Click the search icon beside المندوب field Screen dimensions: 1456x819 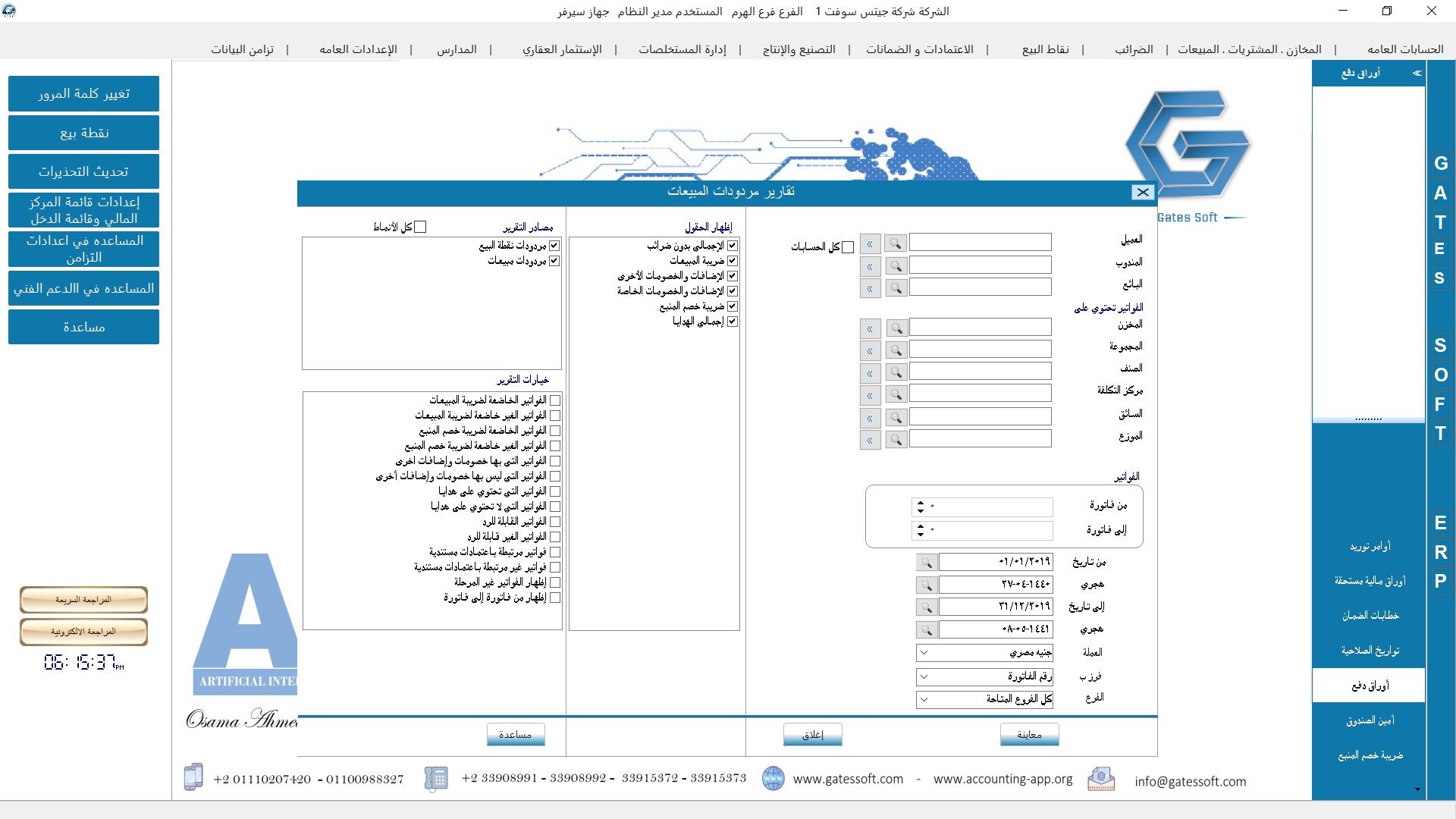896,266
